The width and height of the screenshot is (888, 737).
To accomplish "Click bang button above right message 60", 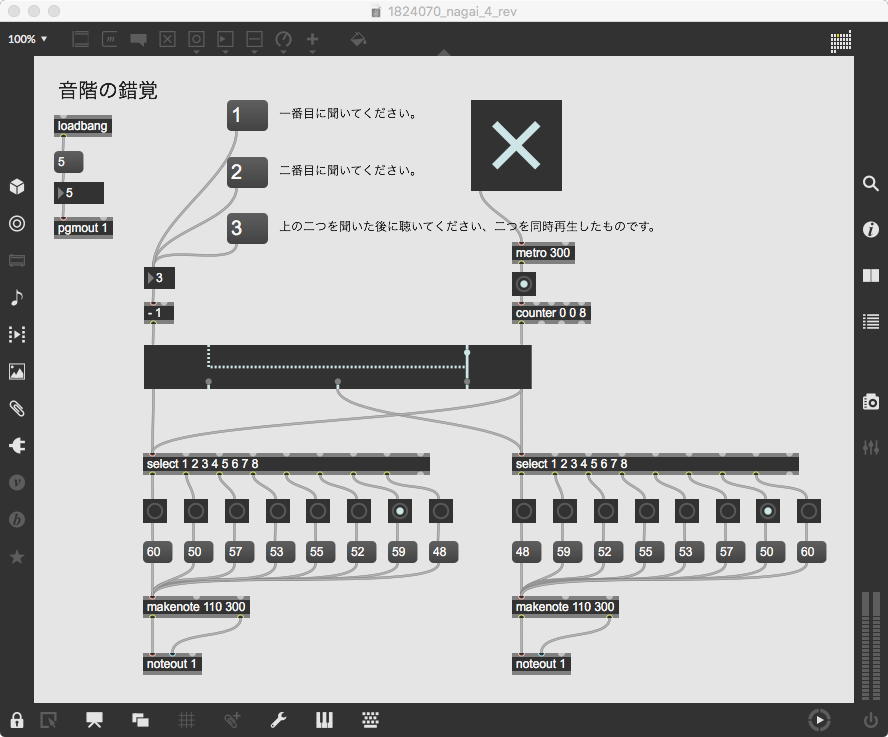I will pyautogui.click(x=808, y=511).
